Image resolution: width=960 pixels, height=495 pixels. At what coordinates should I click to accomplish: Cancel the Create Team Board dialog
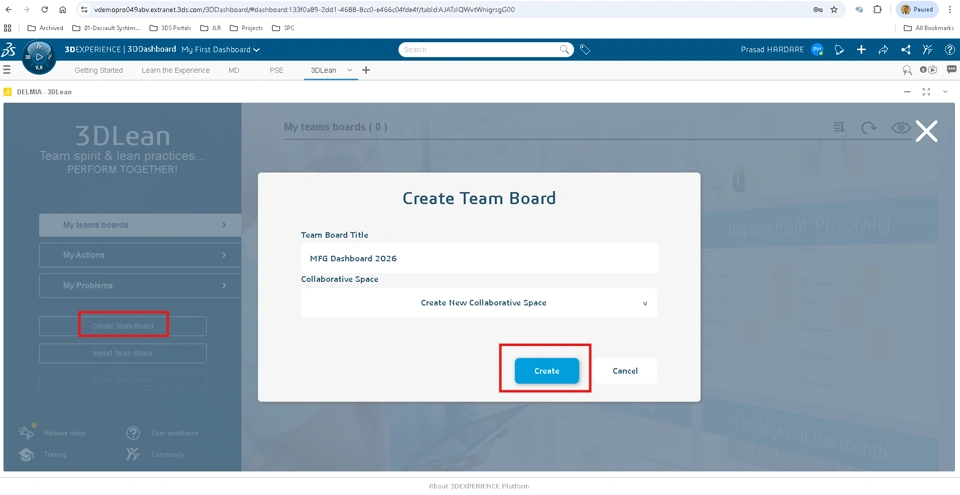click(625, 371)
